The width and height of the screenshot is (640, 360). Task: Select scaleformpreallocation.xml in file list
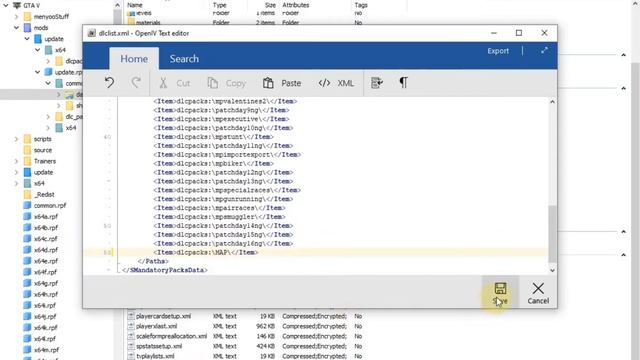pos(171,336)
